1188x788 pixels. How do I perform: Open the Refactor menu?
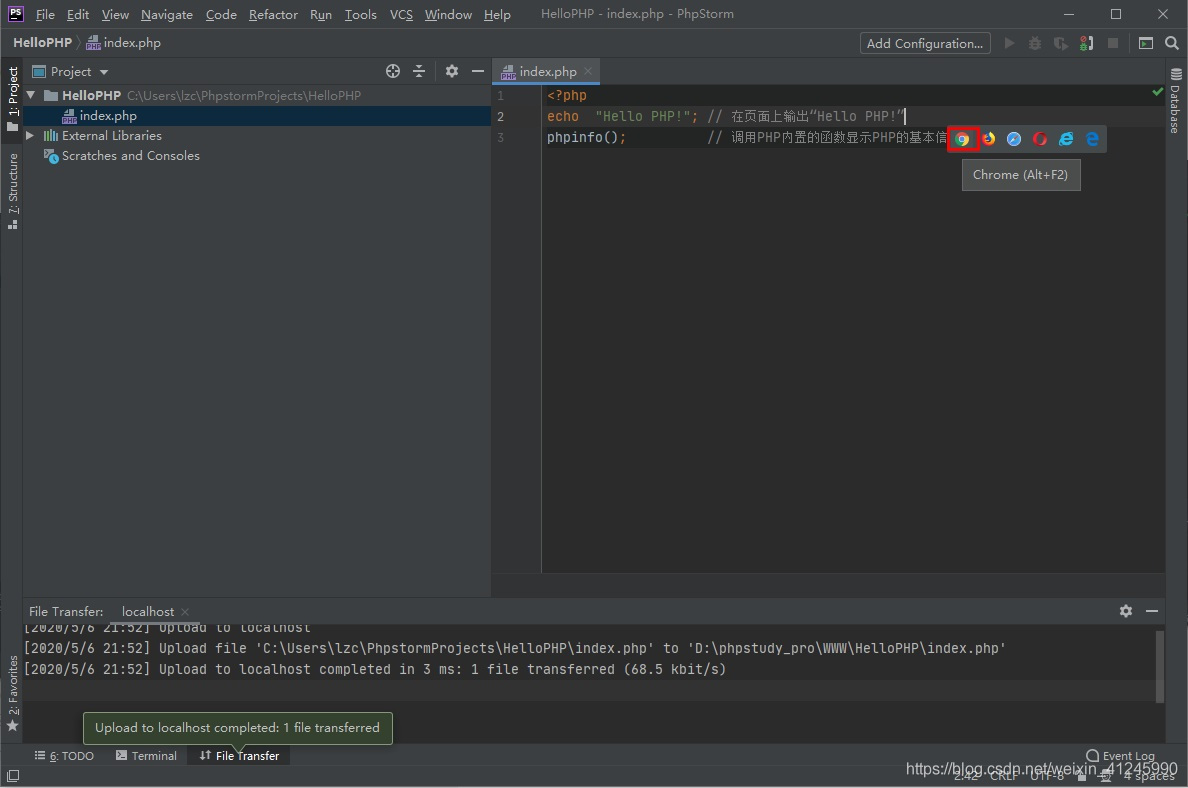[273, 14]
